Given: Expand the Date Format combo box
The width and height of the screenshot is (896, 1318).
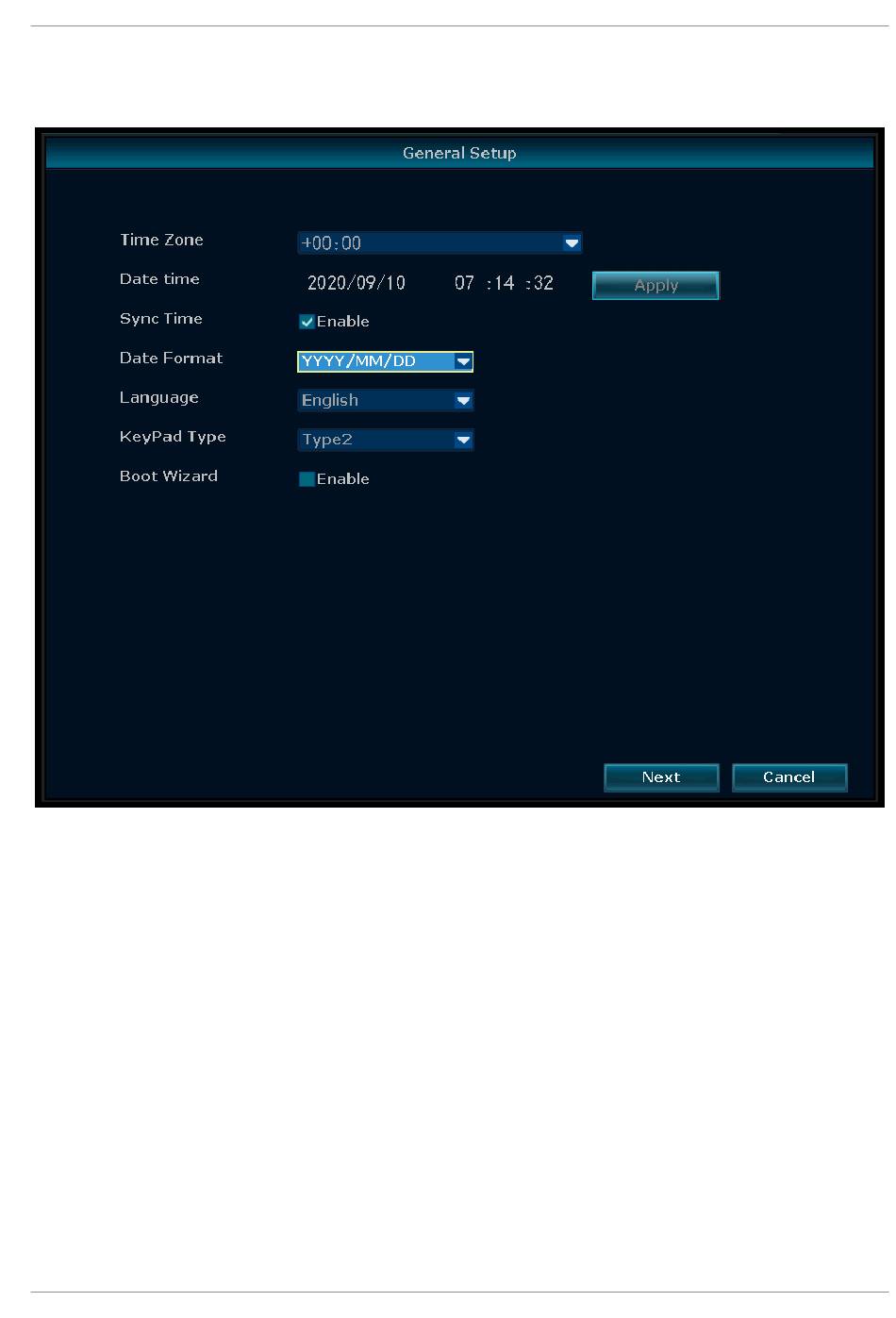Looking at the screenshot, I should point(385,361).
